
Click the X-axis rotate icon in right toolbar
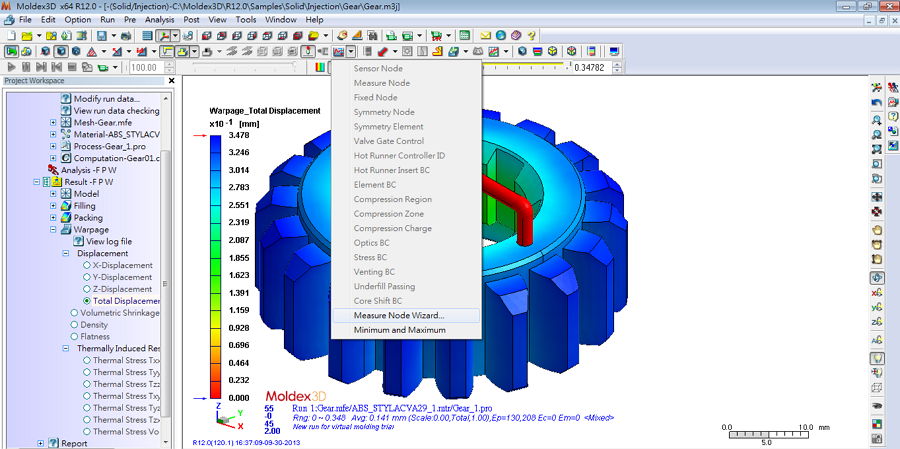pyautogui.click(x=876, y=292)
